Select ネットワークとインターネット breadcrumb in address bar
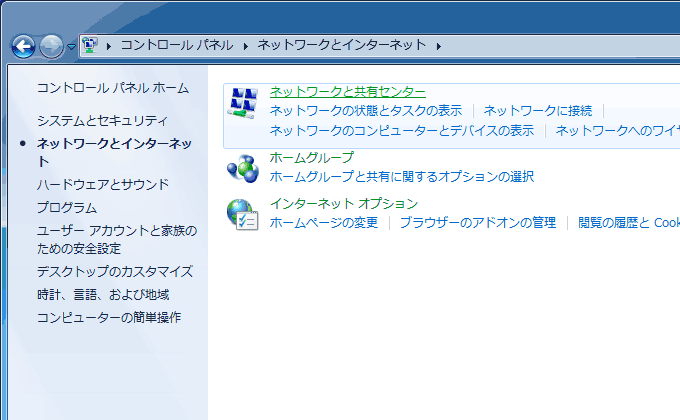This screenshot has height=420, width=680. pos(342,45)
